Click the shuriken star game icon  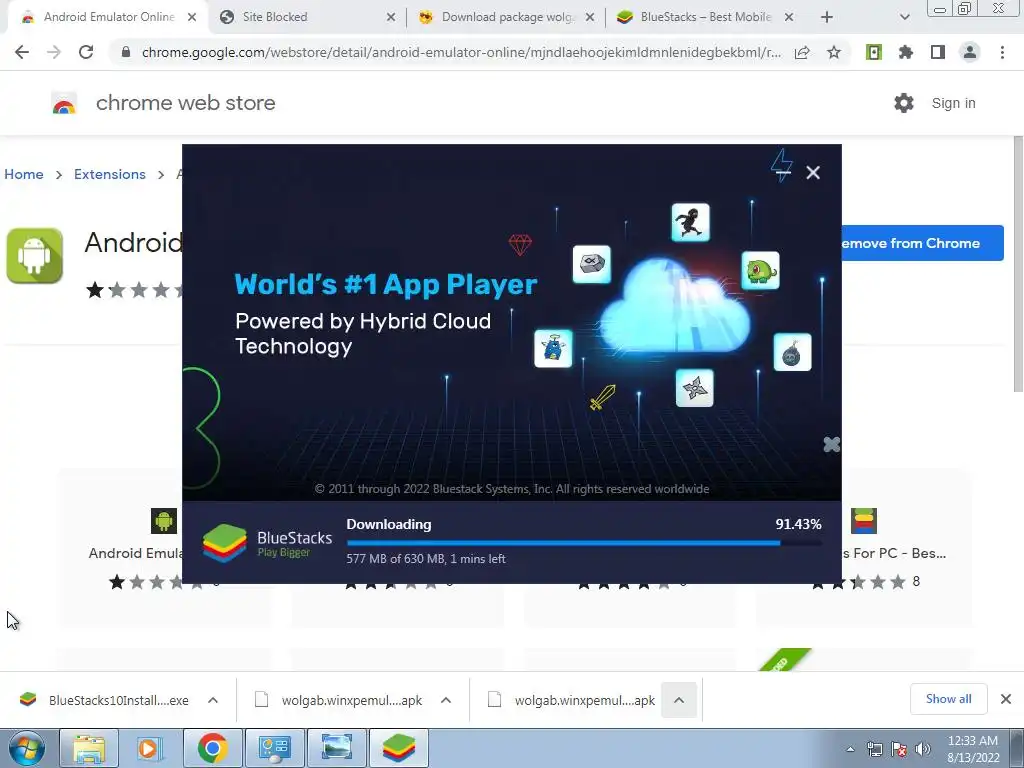[694, 388]
